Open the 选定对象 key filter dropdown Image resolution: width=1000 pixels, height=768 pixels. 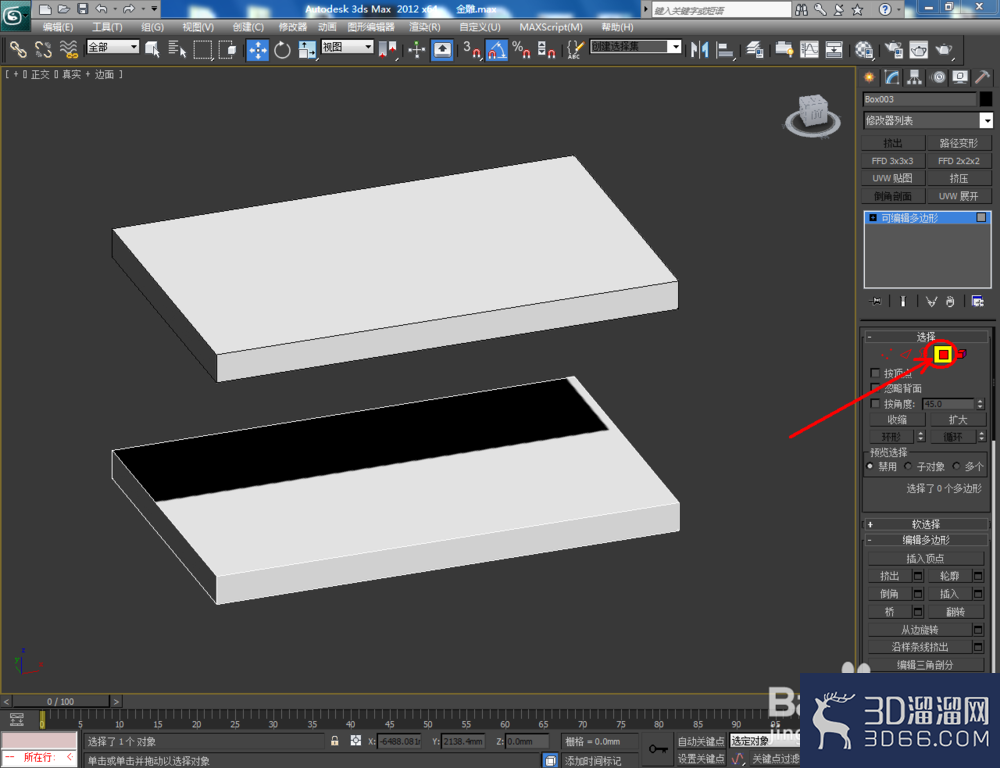764,741
